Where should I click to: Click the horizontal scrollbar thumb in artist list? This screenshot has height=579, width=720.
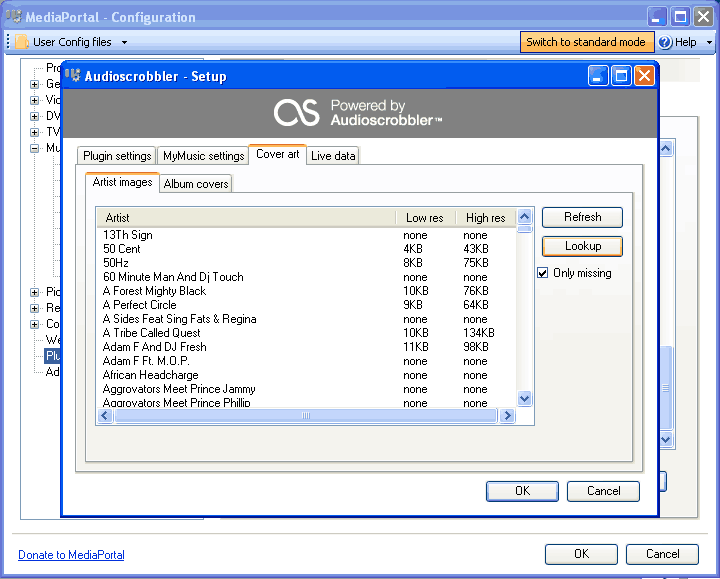(x=306, y=416)
